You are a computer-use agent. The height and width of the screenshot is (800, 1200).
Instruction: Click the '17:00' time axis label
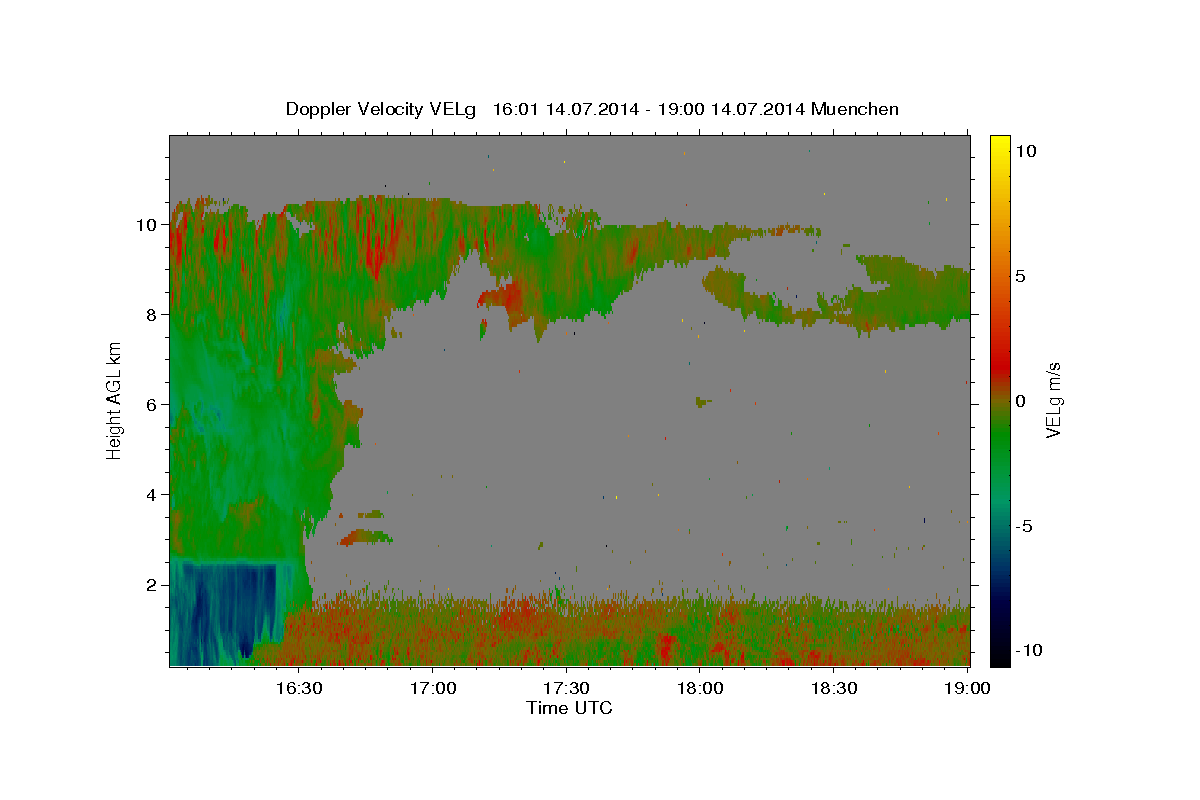(x=433, y=688)
